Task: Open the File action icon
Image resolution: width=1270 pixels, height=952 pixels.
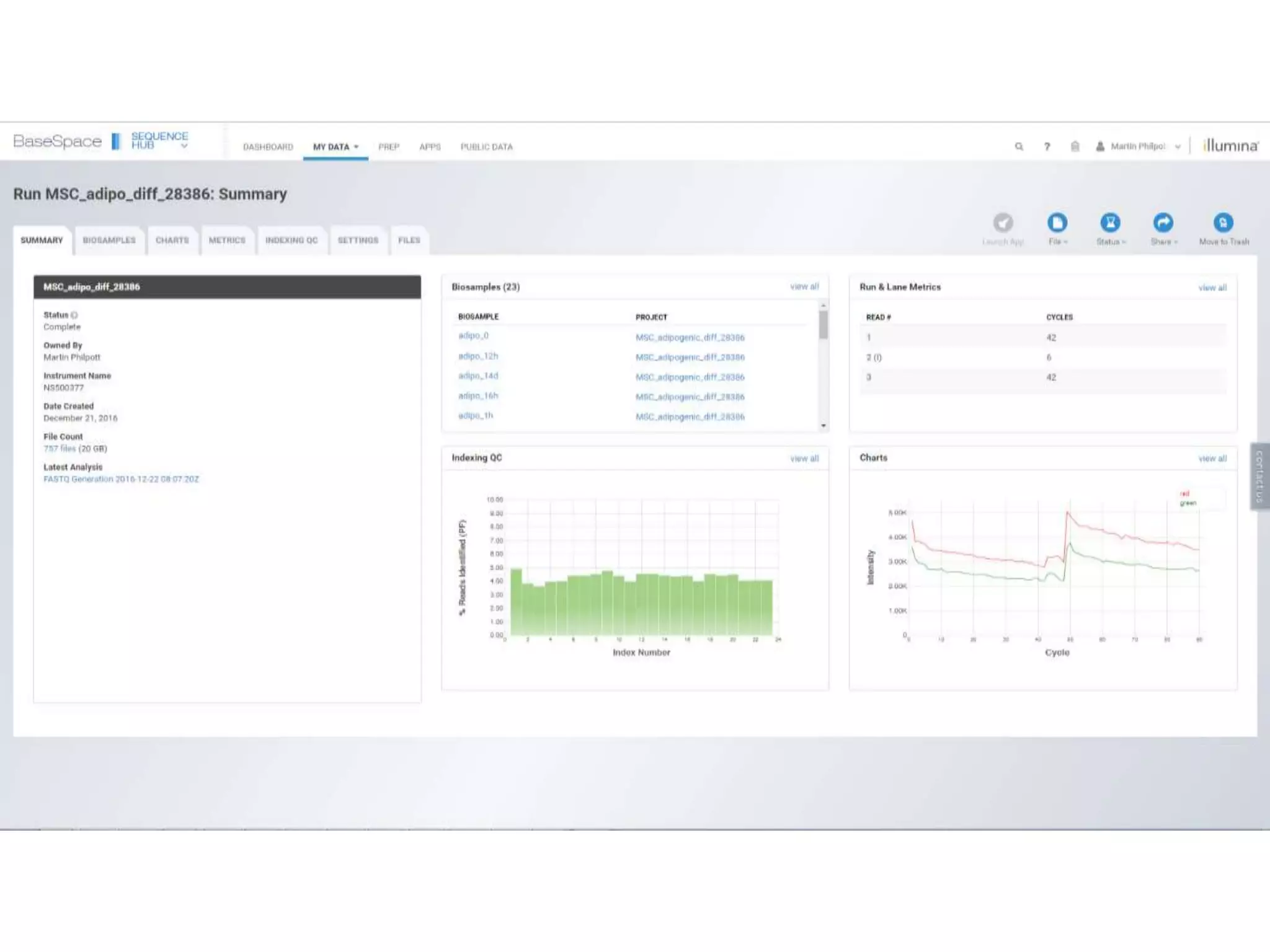Action: [x=1057, y=223]
